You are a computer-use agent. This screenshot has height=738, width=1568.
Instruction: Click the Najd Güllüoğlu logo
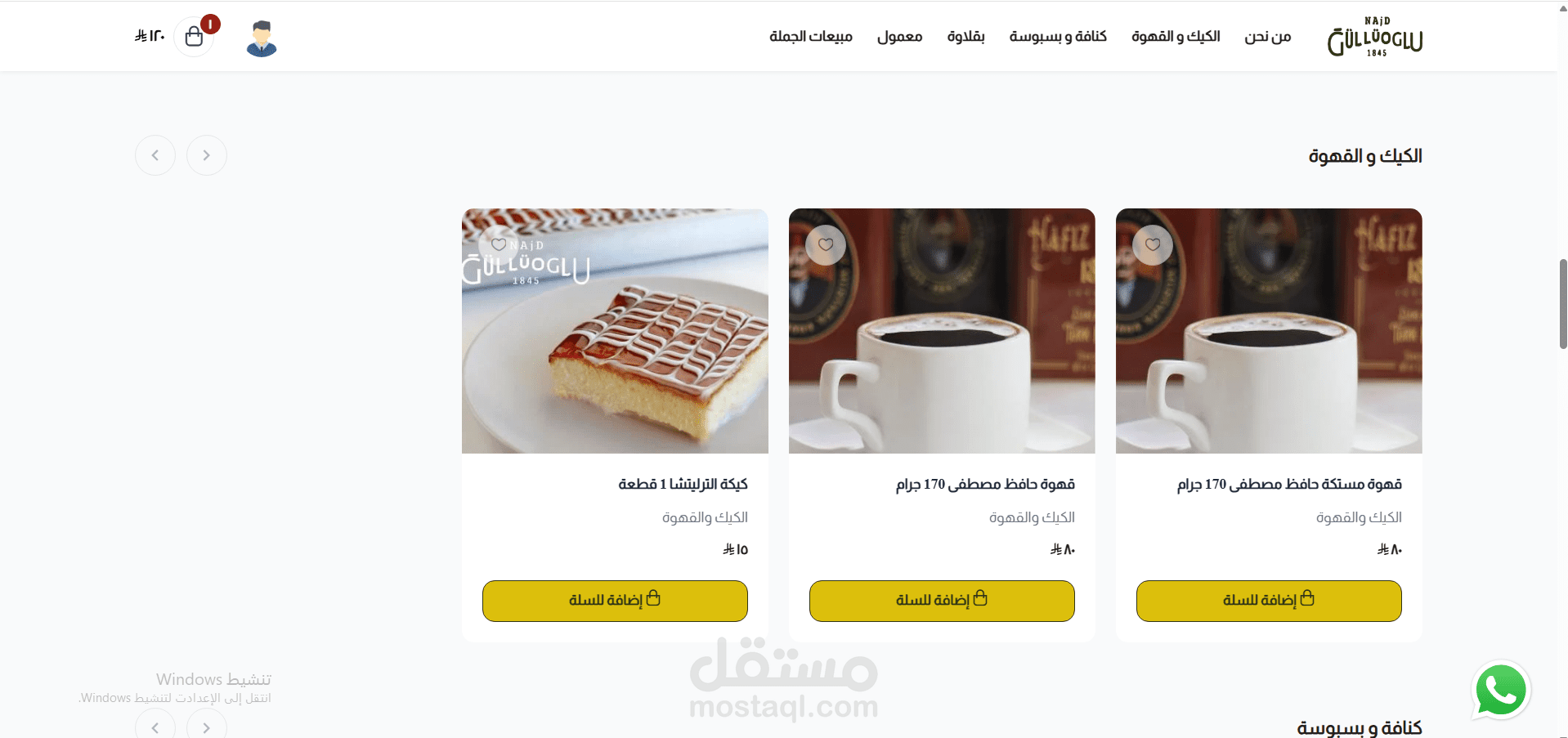pyautogui.click(x=1375, y=37)
